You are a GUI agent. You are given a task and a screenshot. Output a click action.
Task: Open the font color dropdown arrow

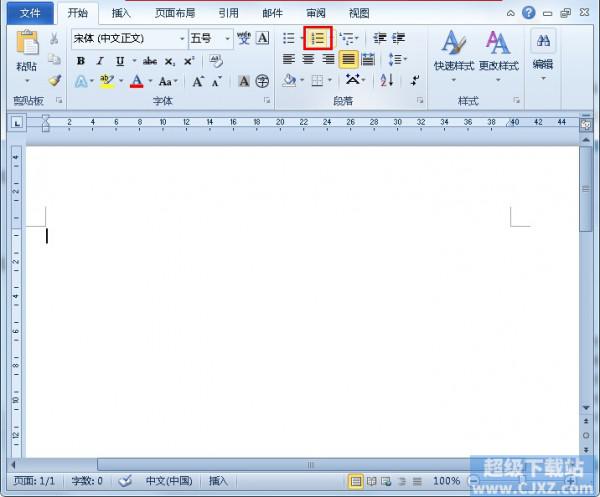click(x=150, y=81)
